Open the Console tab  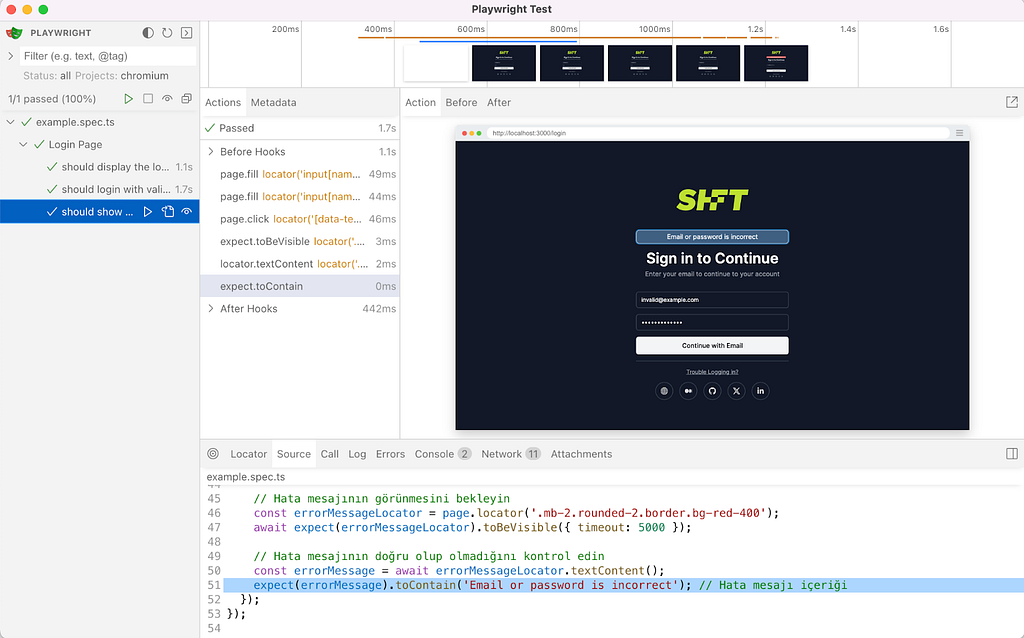point(443,454)
